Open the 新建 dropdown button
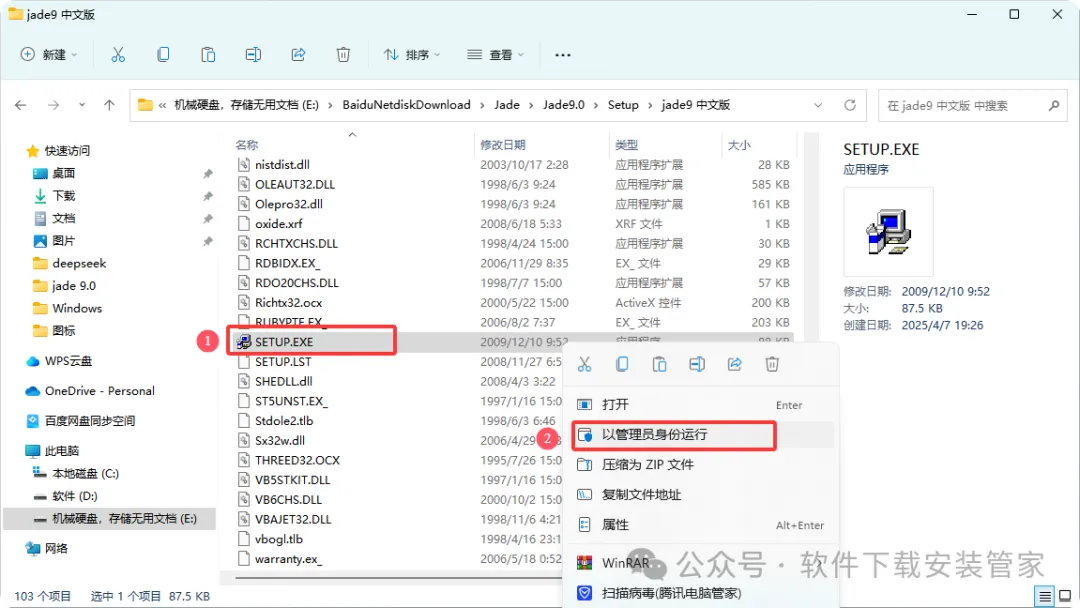Viewport: 1080px width, 608px height. point(49,55)
